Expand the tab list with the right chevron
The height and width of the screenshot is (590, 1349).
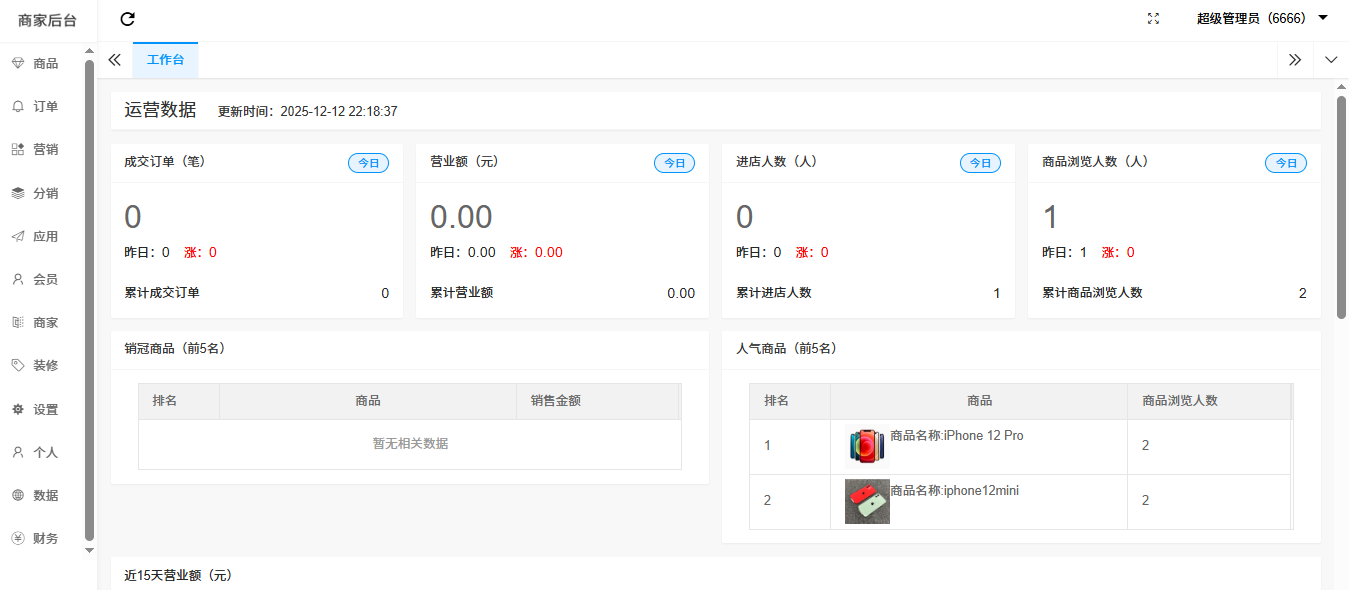click(1295, 60)
